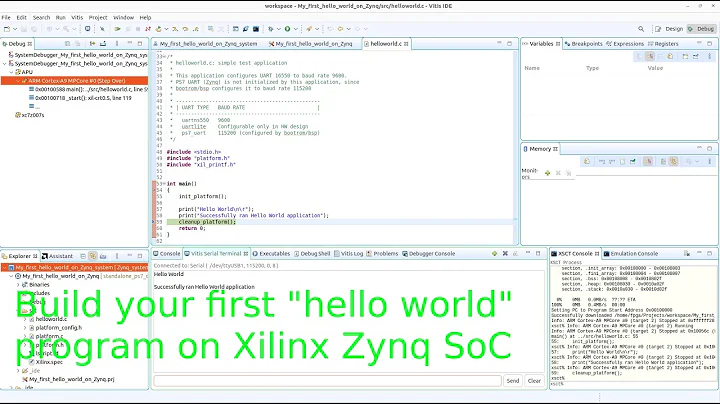The image size is (720, 404).
Task: Expand platform_config.h tree node
Action: point(25,328)
